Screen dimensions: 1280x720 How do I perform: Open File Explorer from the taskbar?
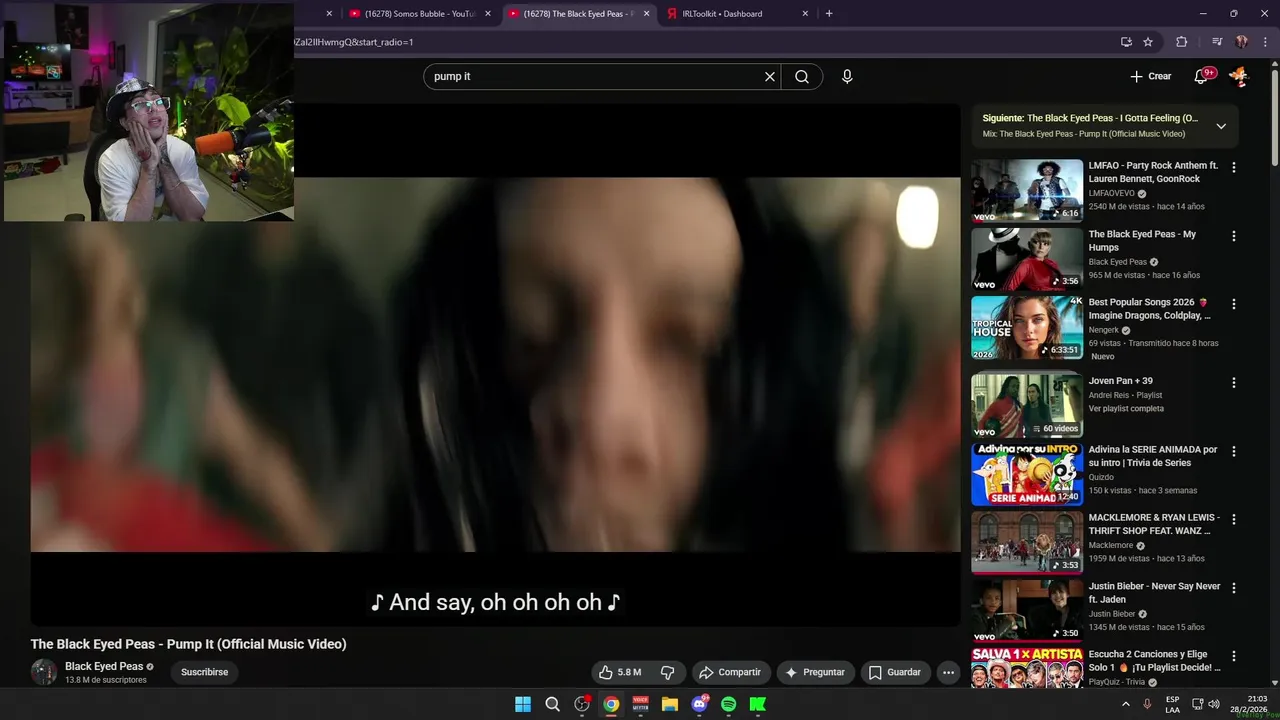click(x=670, y=704)
